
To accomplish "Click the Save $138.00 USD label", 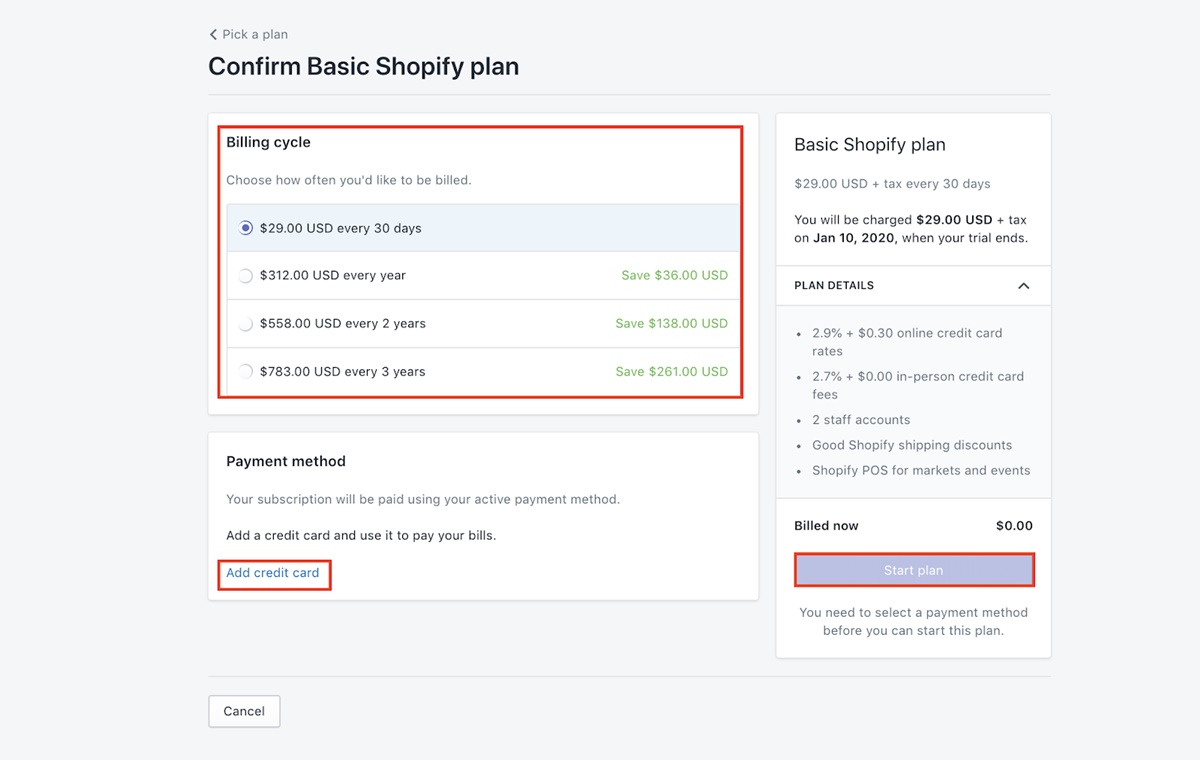I will [x=671, y=323].
